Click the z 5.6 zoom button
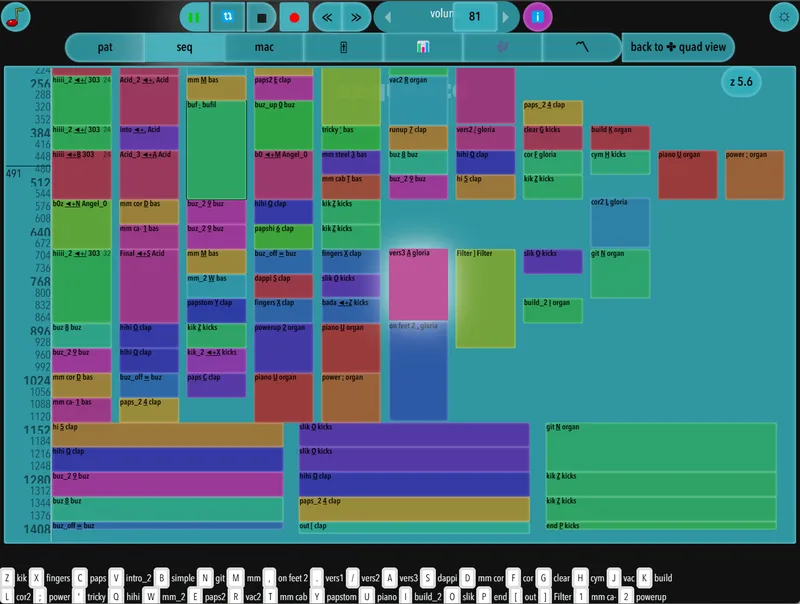 pyautogui.click(x=741, y=82)
